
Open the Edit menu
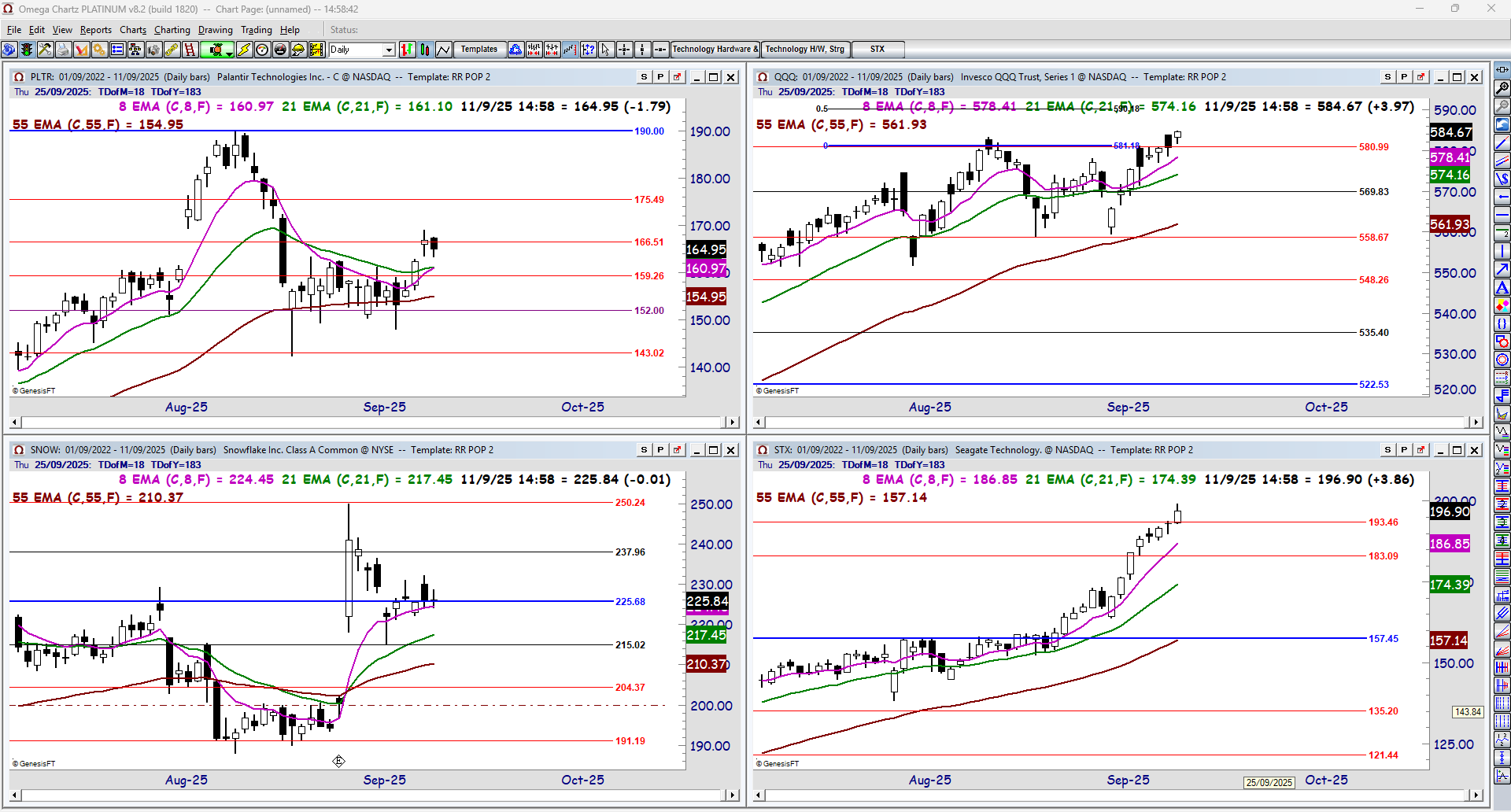pos(37,30)
